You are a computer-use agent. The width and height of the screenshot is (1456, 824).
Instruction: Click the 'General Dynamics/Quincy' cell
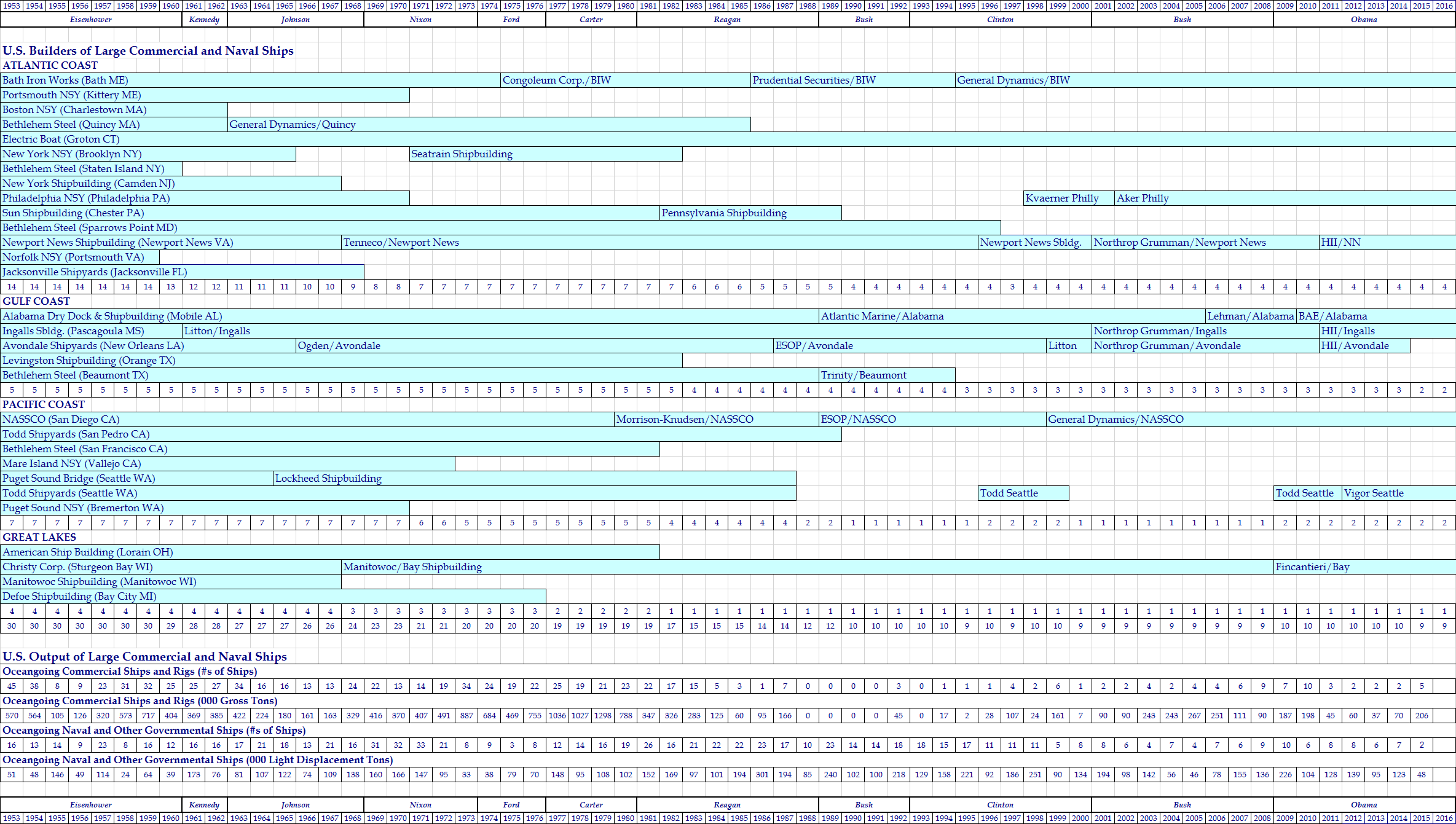489,124
